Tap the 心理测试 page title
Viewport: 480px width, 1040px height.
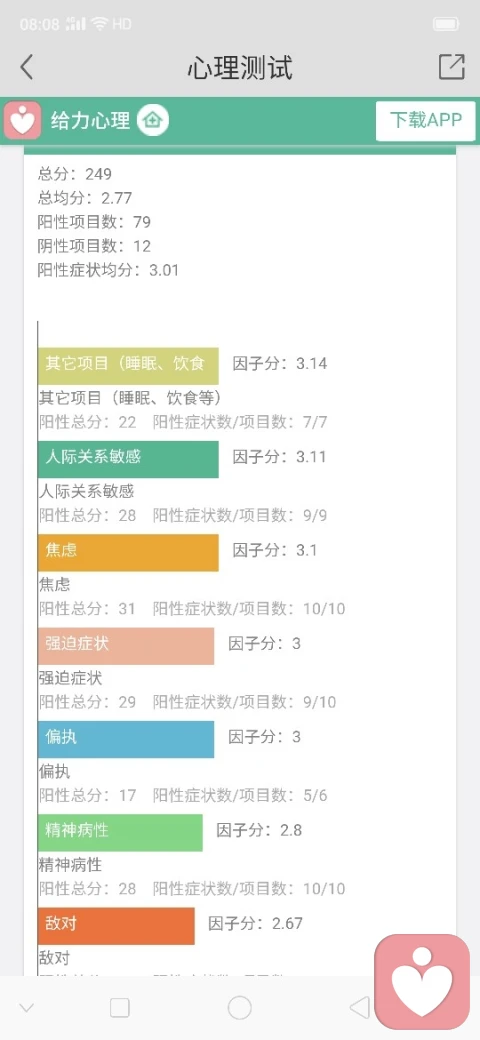[x=239, y=68]
